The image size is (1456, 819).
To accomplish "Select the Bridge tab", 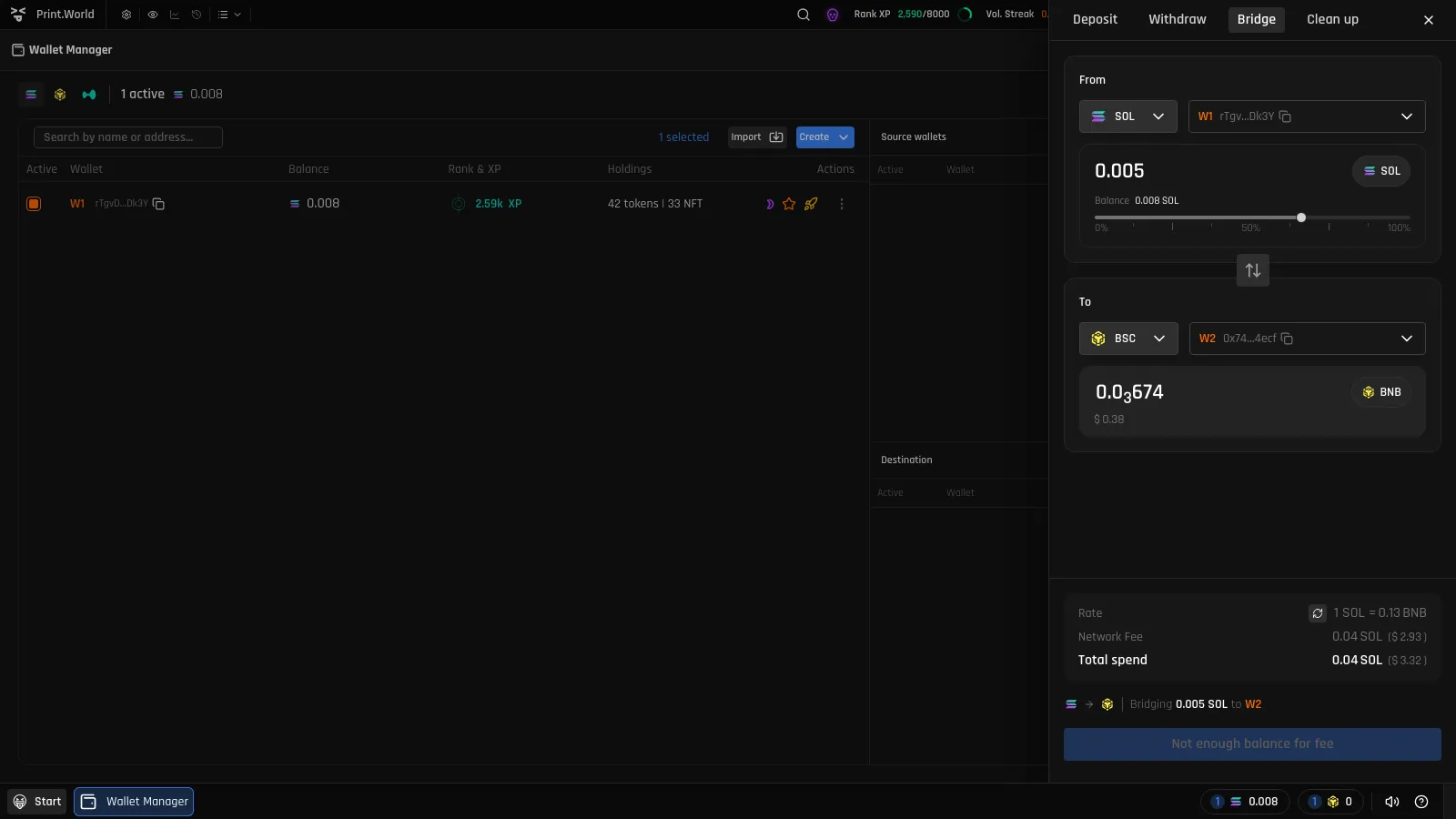I will (1257, 20).
